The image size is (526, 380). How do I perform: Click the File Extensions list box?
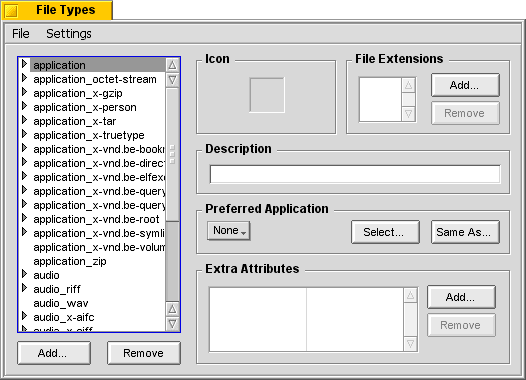tap(380, 100)
